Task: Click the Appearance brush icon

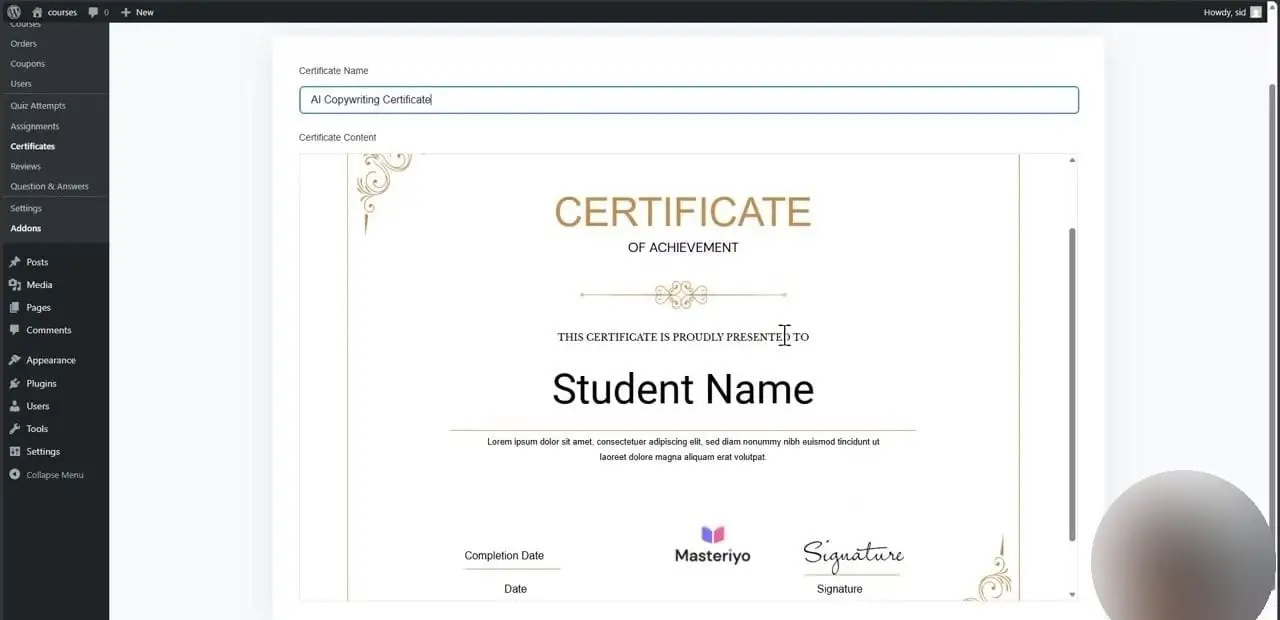Action: pos(14,360)
